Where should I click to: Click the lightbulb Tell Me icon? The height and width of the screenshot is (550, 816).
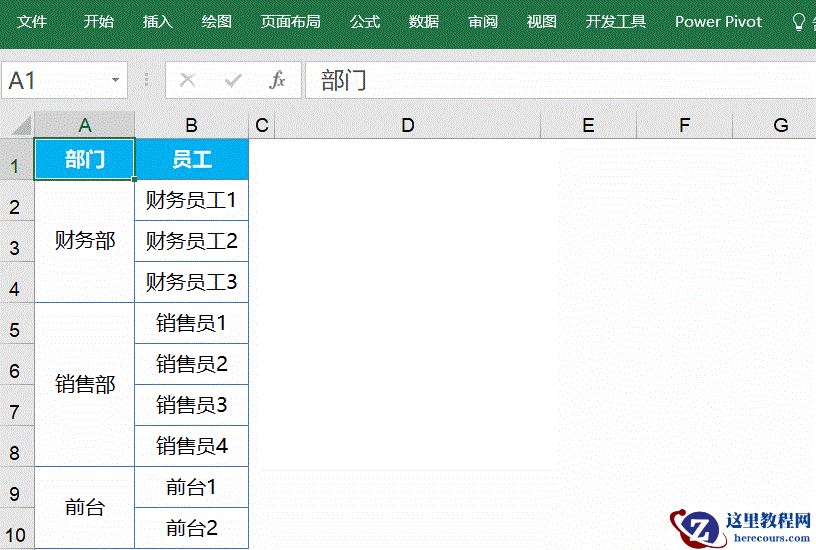click(x=798, y=22)
